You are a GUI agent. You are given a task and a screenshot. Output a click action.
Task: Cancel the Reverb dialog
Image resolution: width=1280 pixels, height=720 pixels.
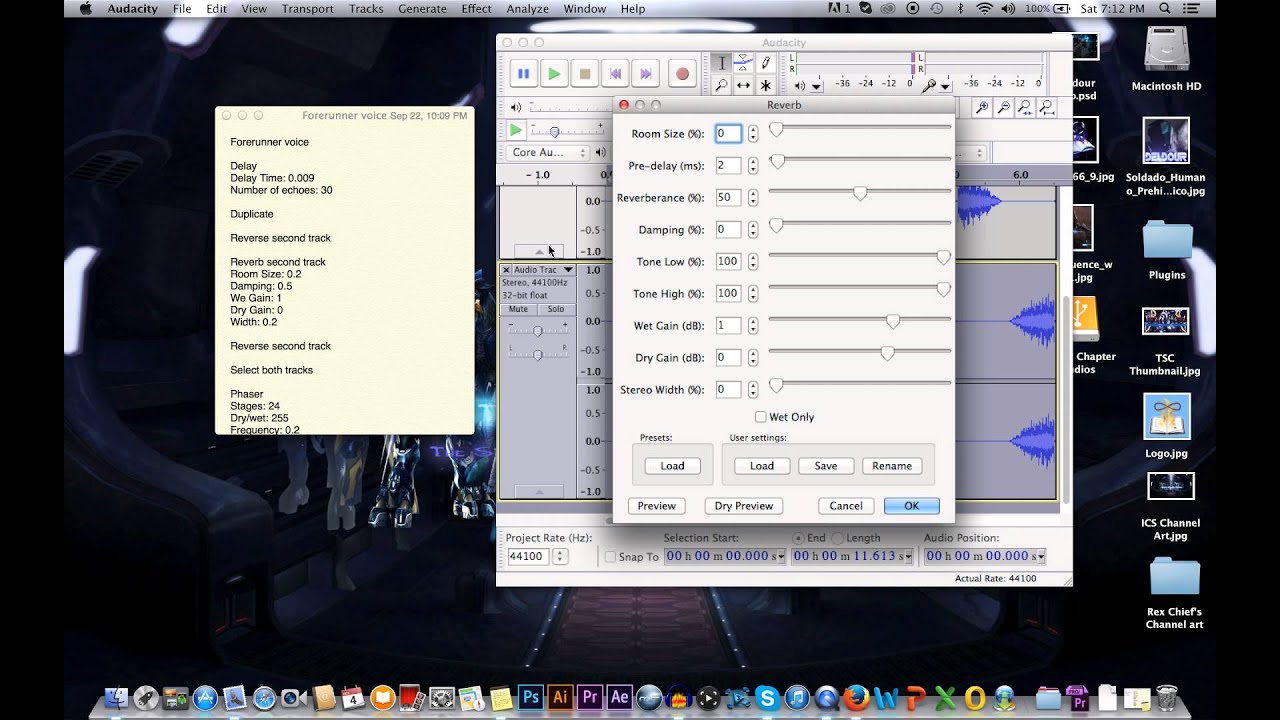[845, 506]
